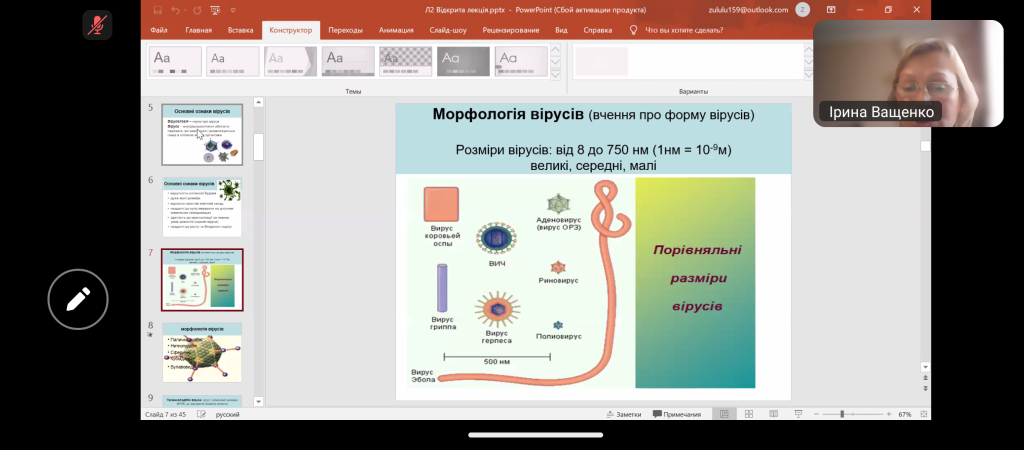This screenshot has height=450, width=1024.
Task: Open the Файл menu
Action: tap(159, 30)
